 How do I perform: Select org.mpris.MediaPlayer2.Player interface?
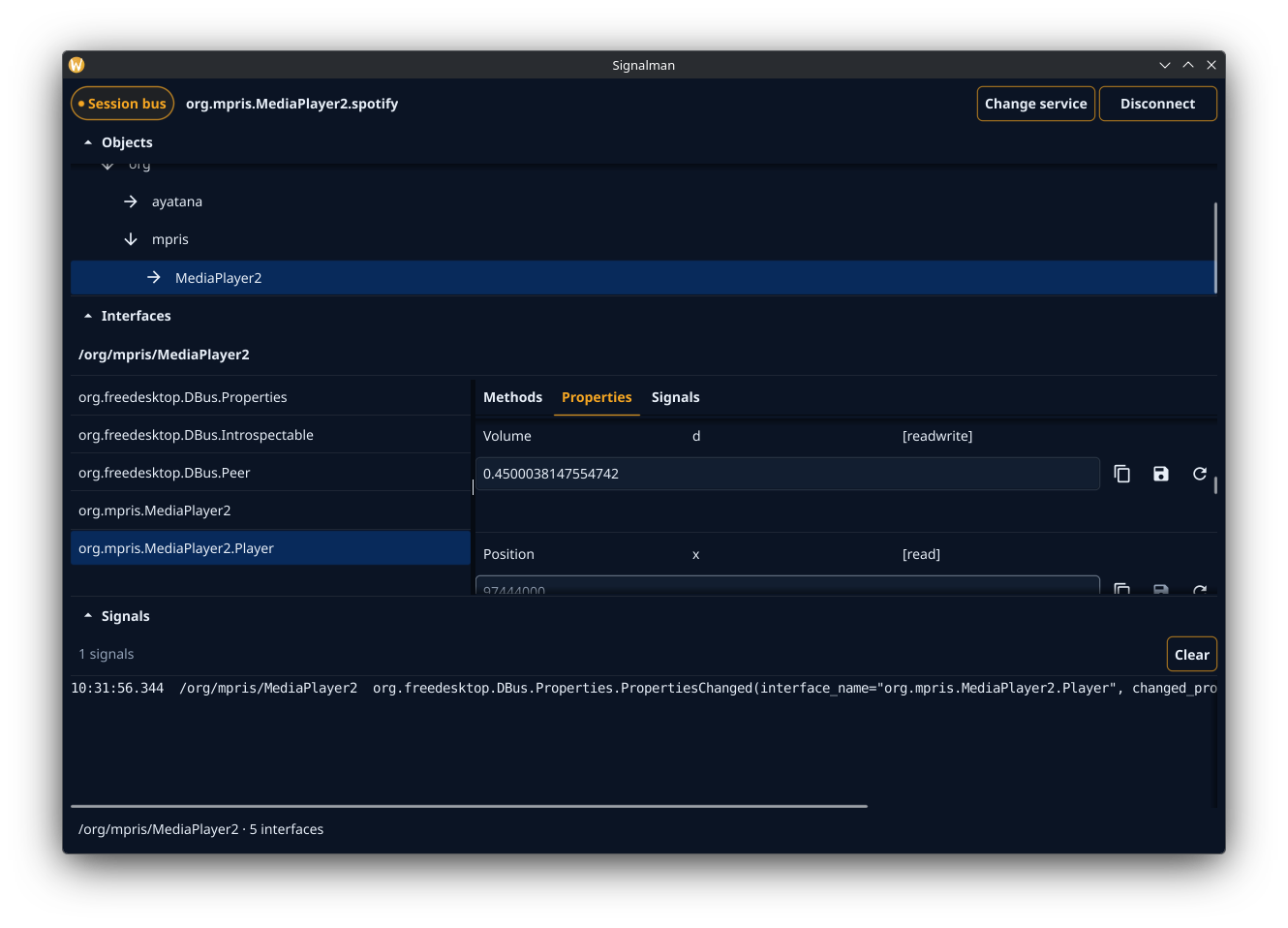point(270,548)
